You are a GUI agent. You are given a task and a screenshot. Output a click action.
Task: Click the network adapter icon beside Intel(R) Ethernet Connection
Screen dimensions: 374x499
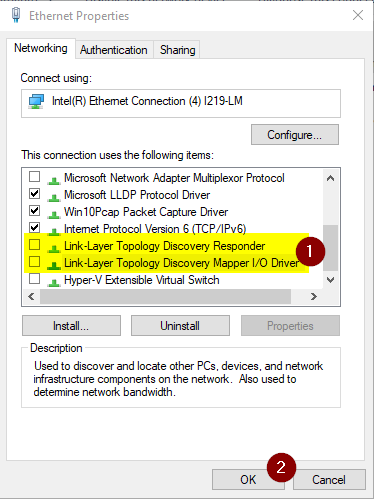click(36, 101)
